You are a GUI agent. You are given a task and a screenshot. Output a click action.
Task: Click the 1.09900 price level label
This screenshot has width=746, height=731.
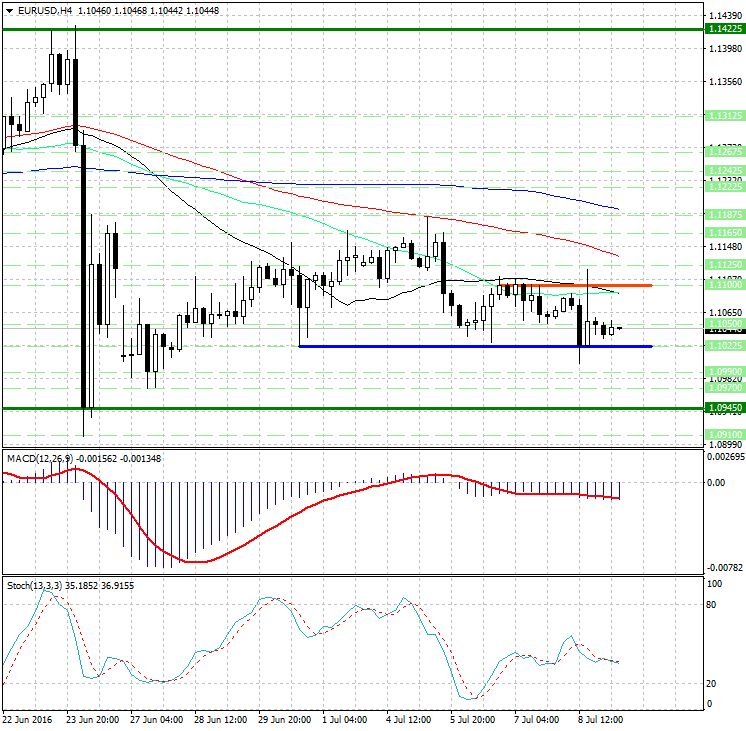pos(725,372)
